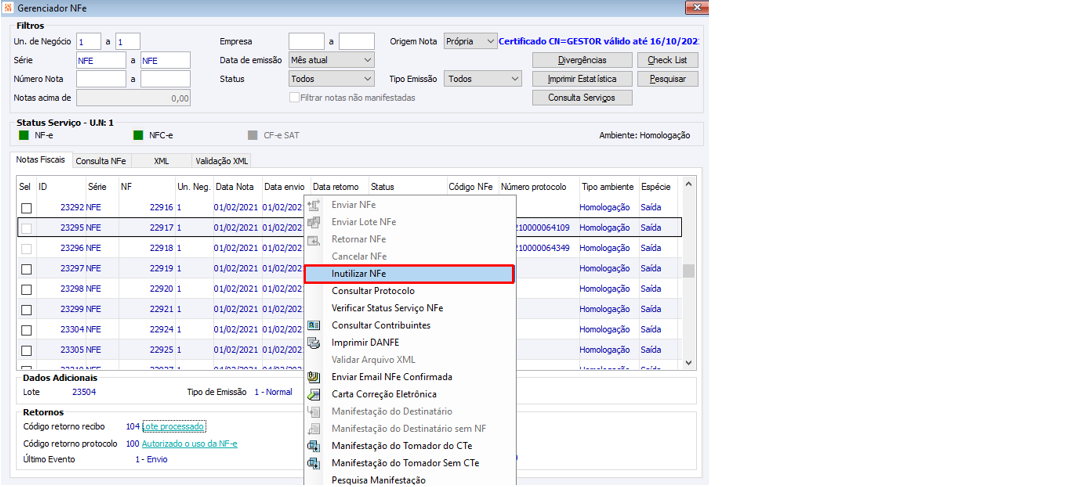
Task: Open the Lote processado link
Action: [x=174, y=427]
